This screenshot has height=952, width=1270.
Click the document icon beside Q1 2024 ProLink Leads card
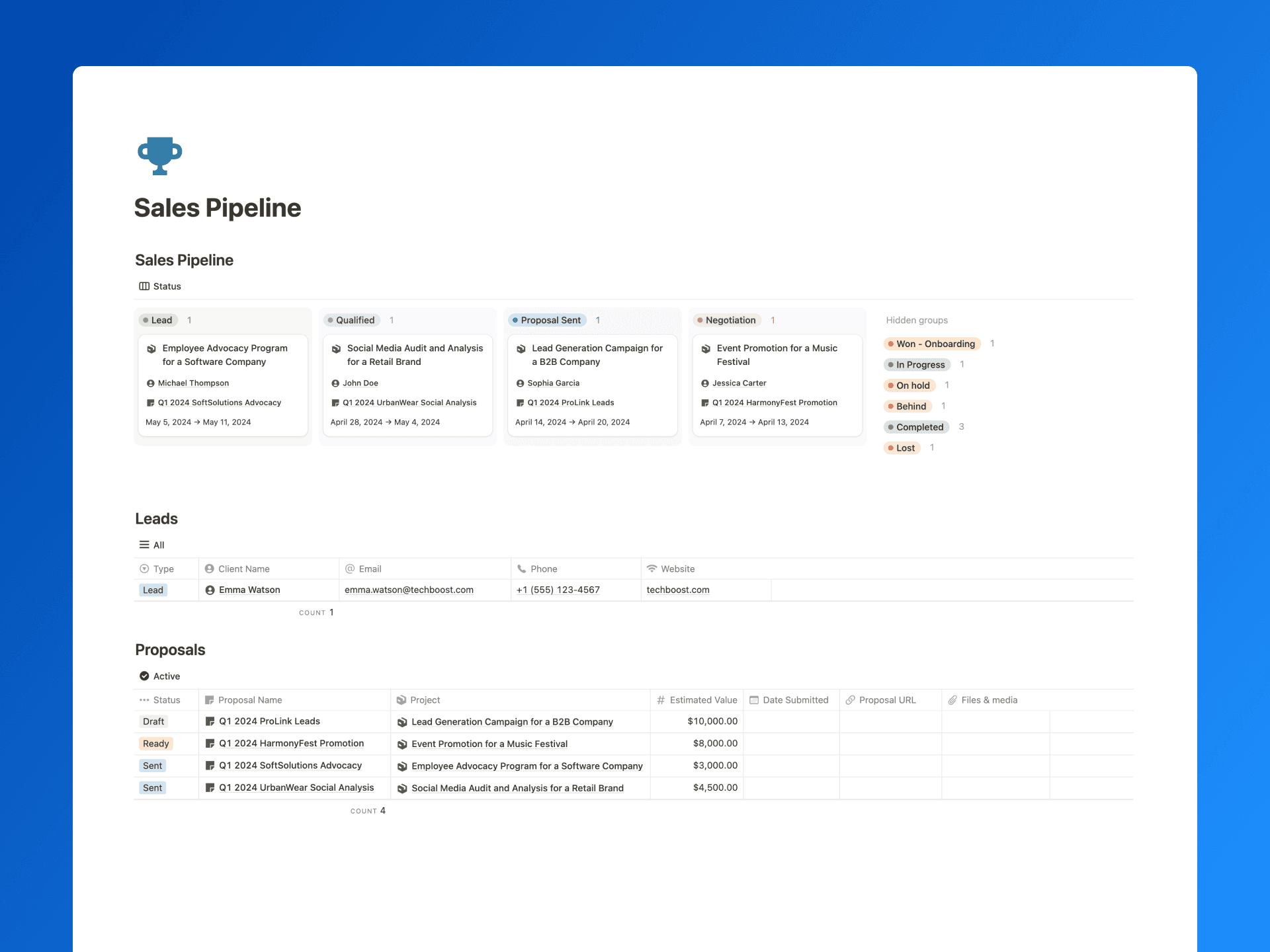pos(521,403)
